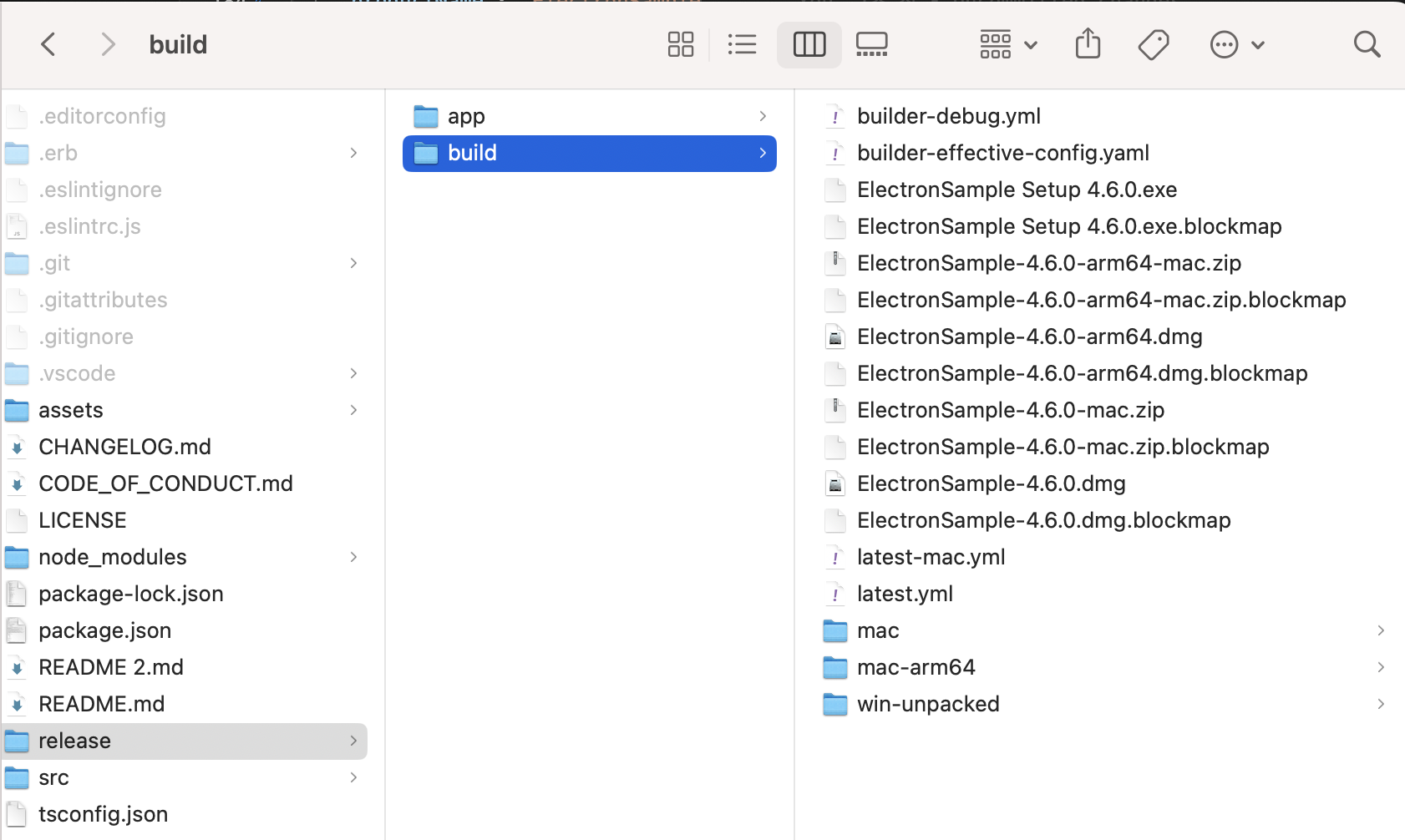Click the ElectronSample-4.6.0-arm64.dmg disk icon
The height and width of the screenshot is (840, 1405).
pyautogui.click(x=835, y=337)
